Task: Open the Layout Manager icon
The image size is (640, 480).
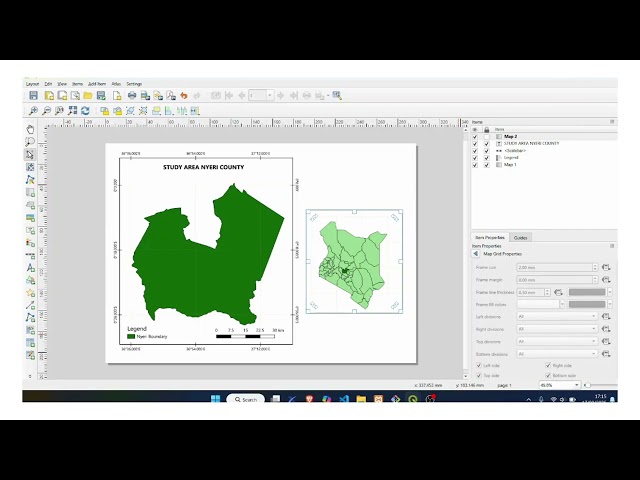Action: click(75, 96)
